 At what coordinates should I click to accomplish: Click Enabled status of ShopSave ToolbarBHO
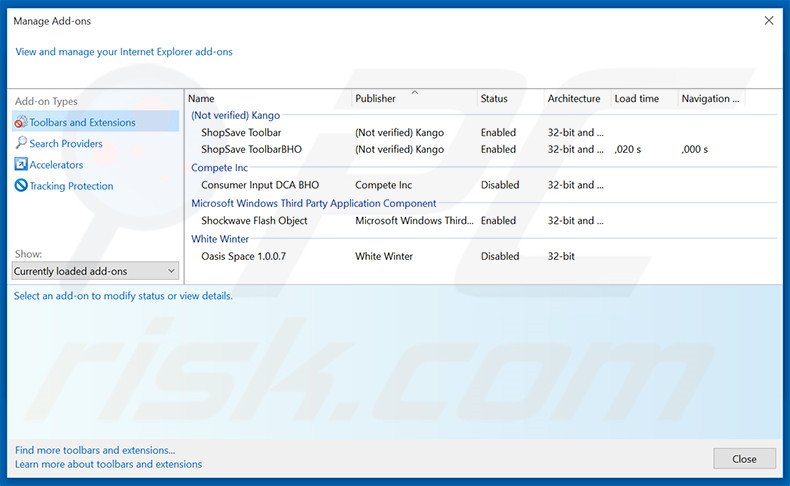(498, 149)
